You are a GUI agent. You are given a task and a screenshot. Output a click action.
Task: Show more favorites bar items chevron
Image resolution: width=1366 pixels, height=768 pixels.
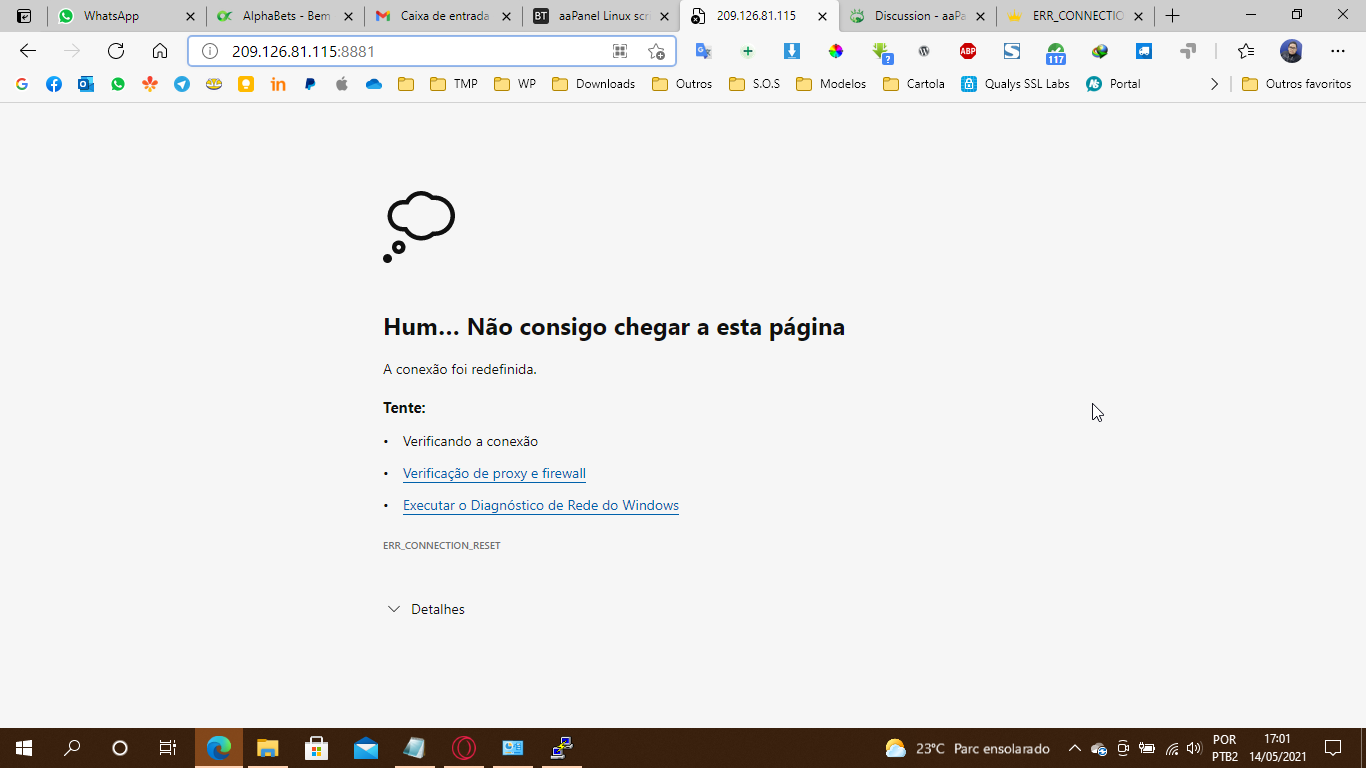pos(1214,84)
